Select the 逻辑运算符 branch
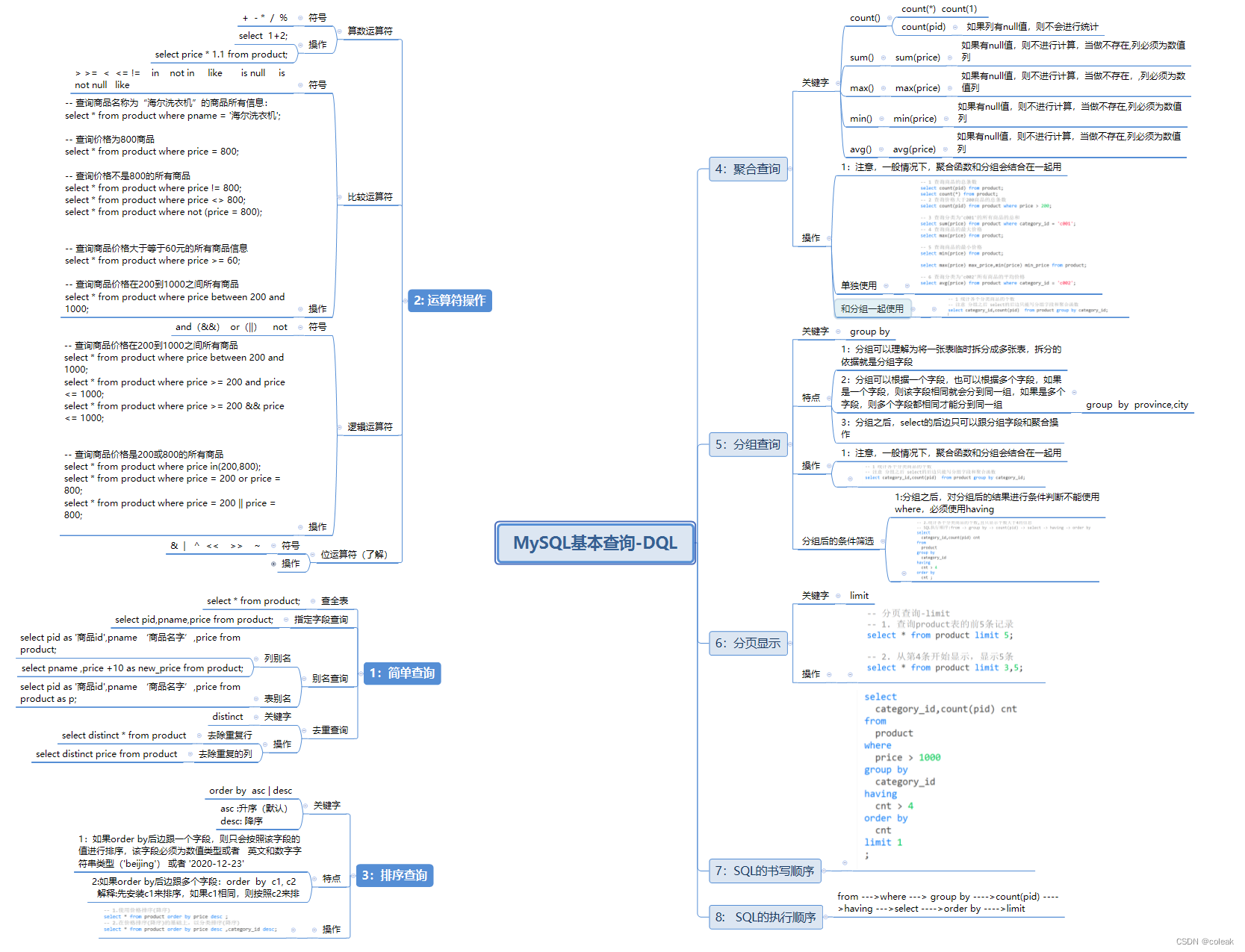The height and width of the screenshot is (952, 1245). (370, 427)
